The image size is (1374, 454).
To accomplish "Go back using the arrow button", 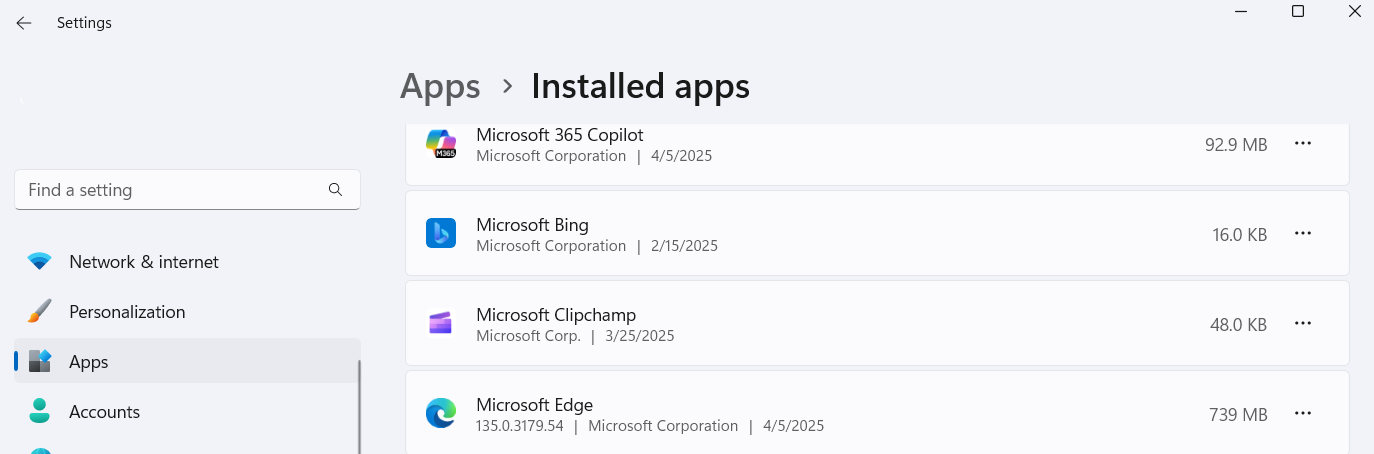I will (24, 23).
